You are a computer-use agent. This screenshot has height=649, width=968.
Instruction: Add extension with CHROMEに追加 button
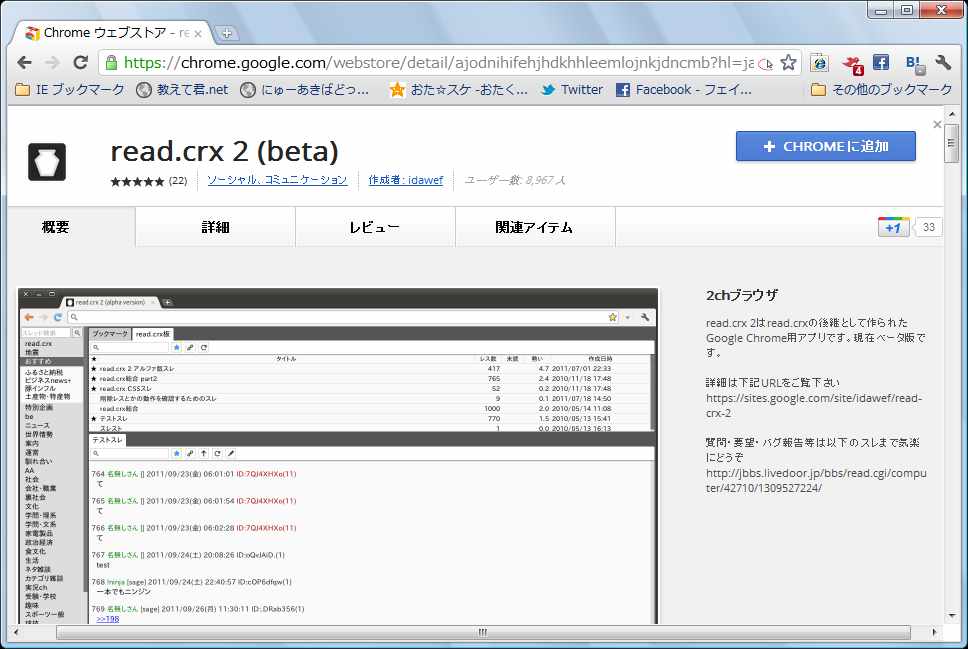[x=825, y=146]
